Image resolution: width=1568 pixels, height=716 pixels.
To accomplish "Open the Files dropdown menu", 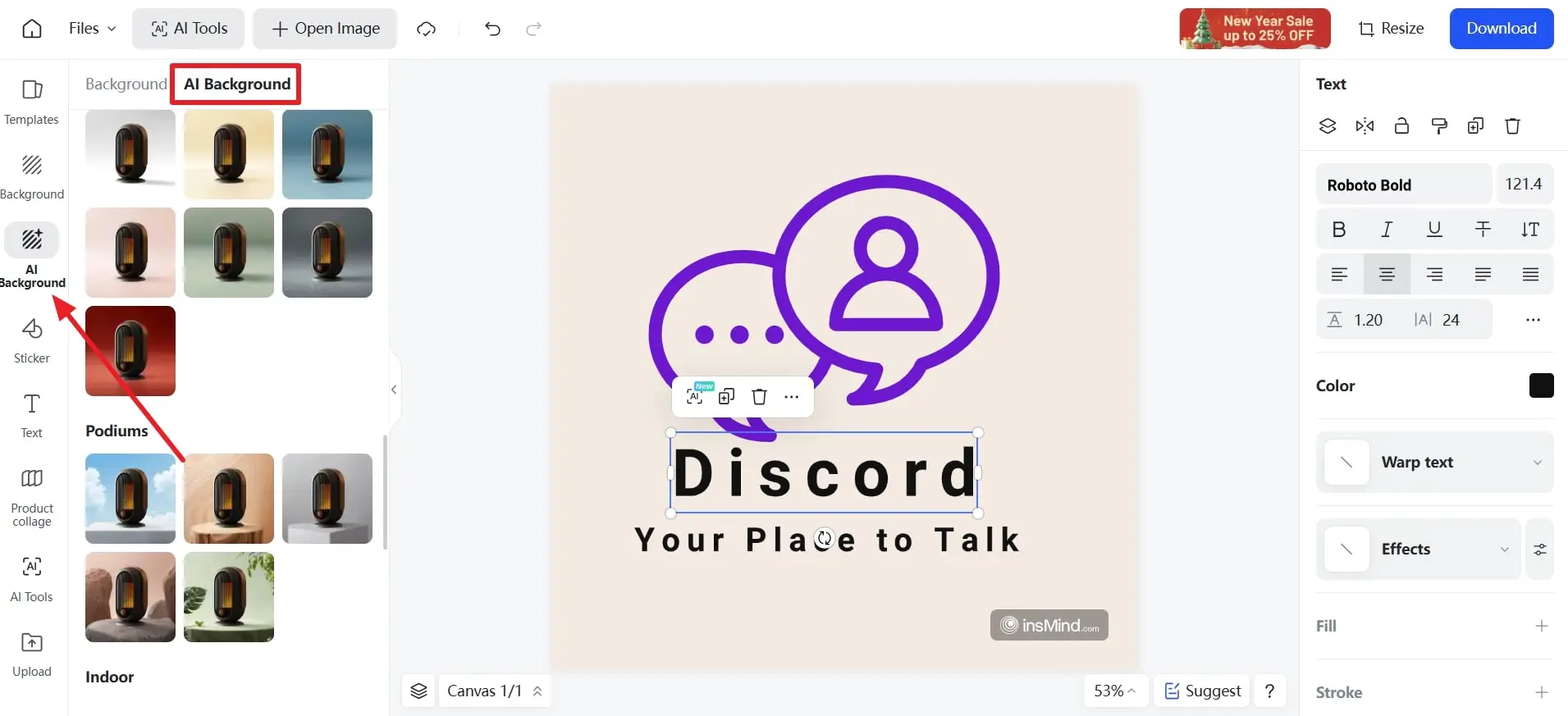I will 92,29.
